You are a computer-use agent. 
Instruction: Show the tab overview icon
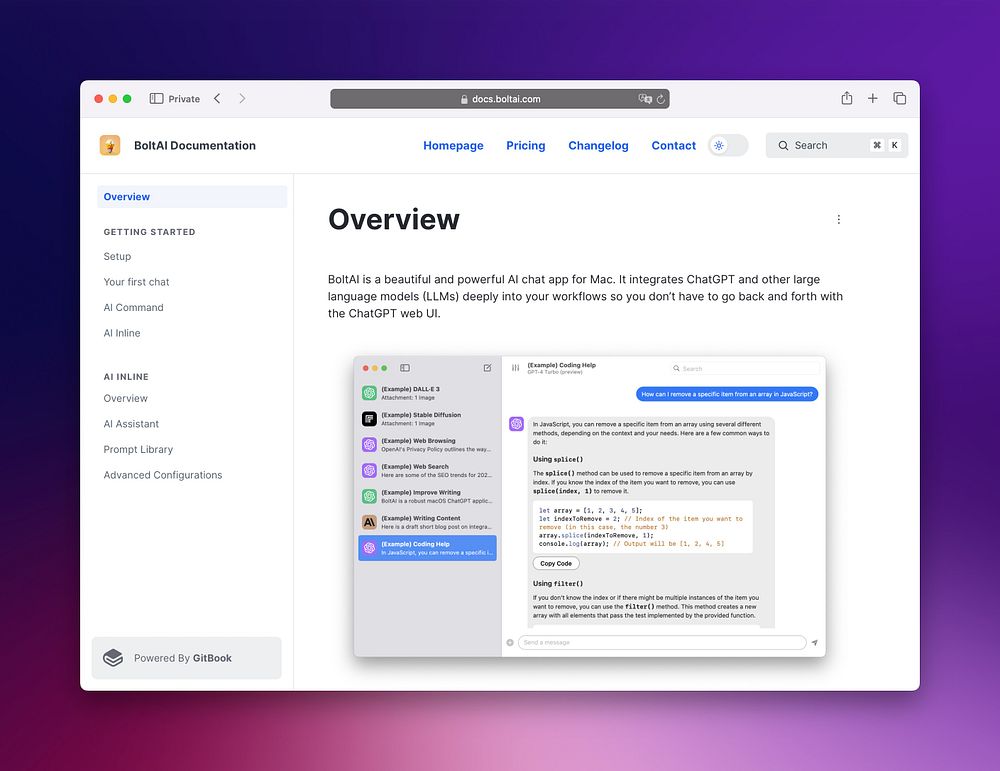[x=899, y=98]
